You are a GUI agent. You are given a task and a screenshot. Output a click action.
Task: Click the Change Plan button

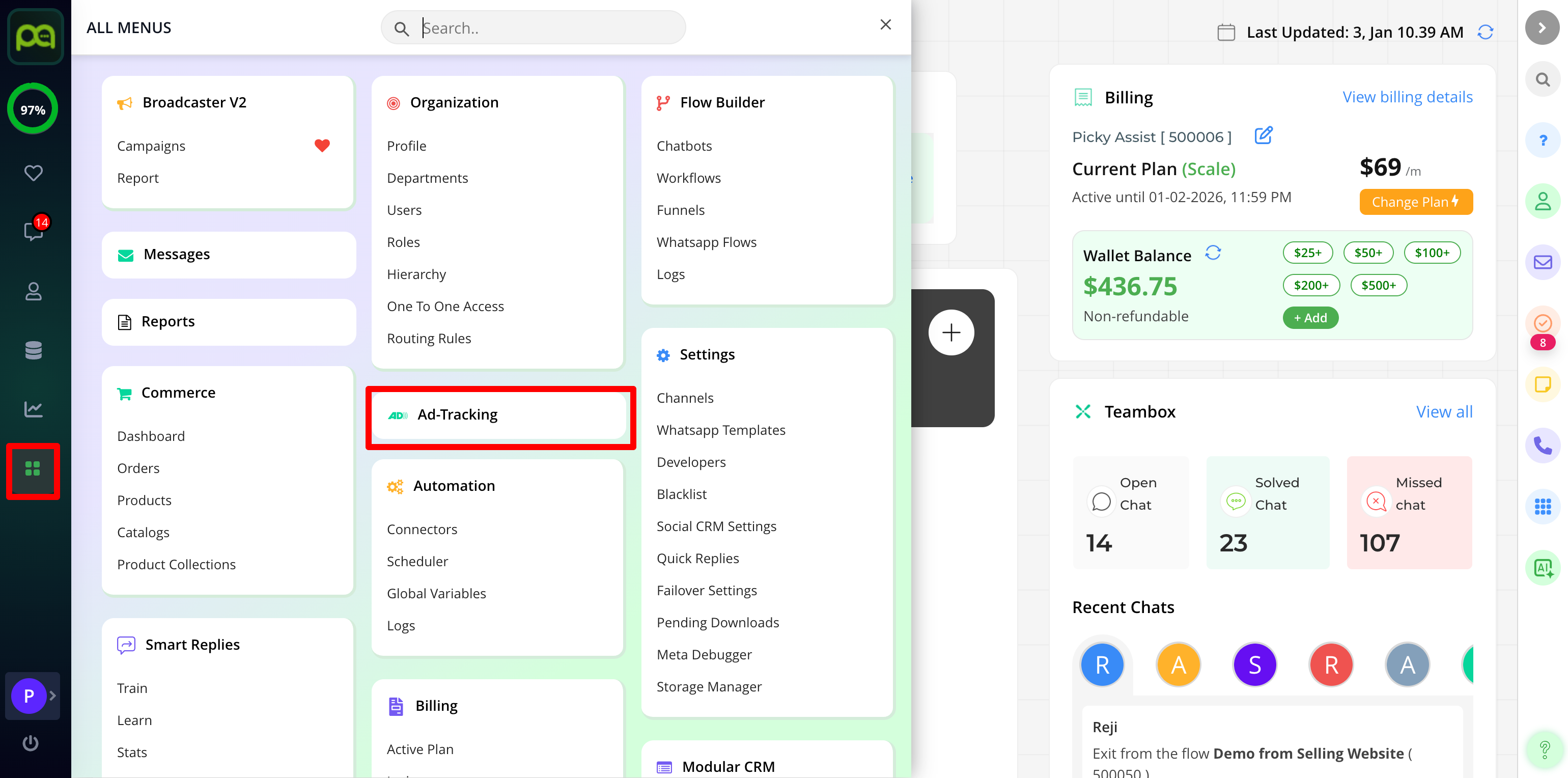point(1415,202)
